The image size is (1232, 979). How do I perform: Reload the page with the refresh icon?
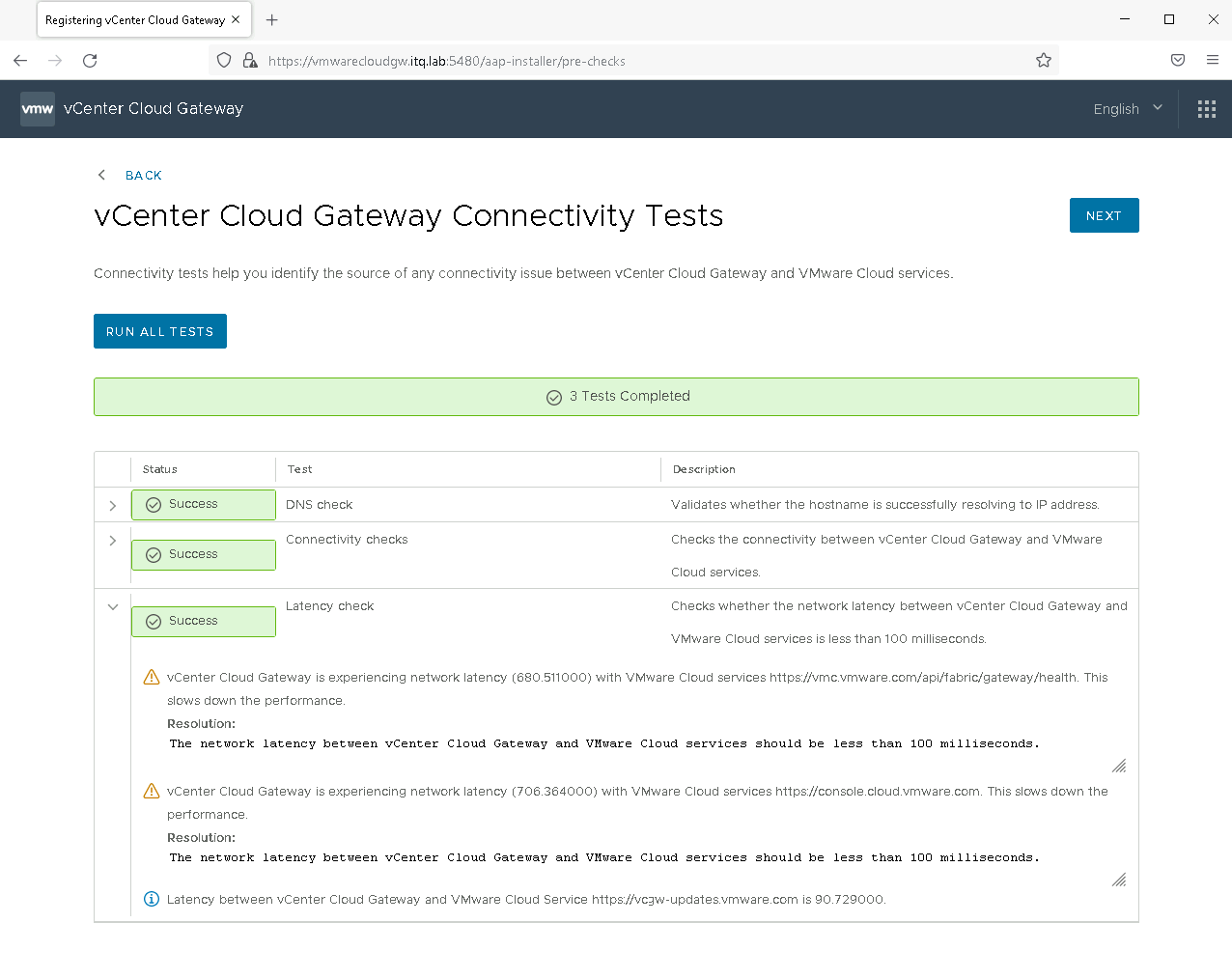click(x=90, y=61)
